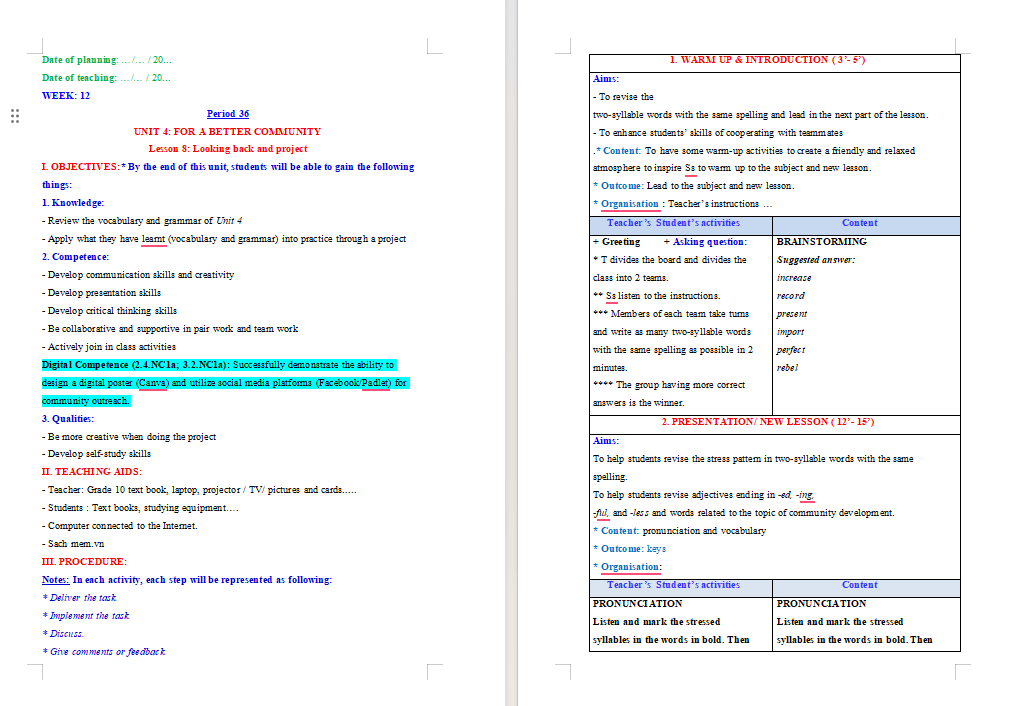Click the word rebel in suggested answers
The image size is (1009, 706).
coord(787,367)
